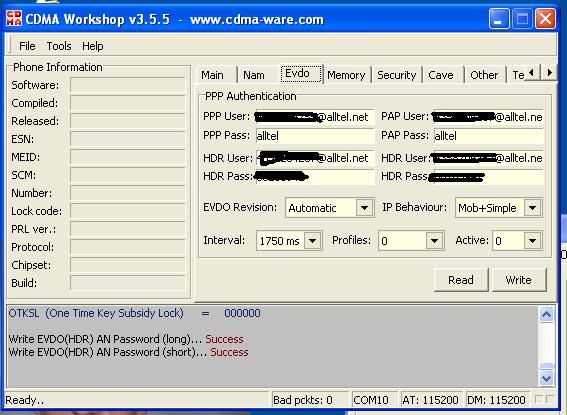Screen dimensions: 567x415
Task: Click the SCM field in Phone Information
Action: [128, 175]
